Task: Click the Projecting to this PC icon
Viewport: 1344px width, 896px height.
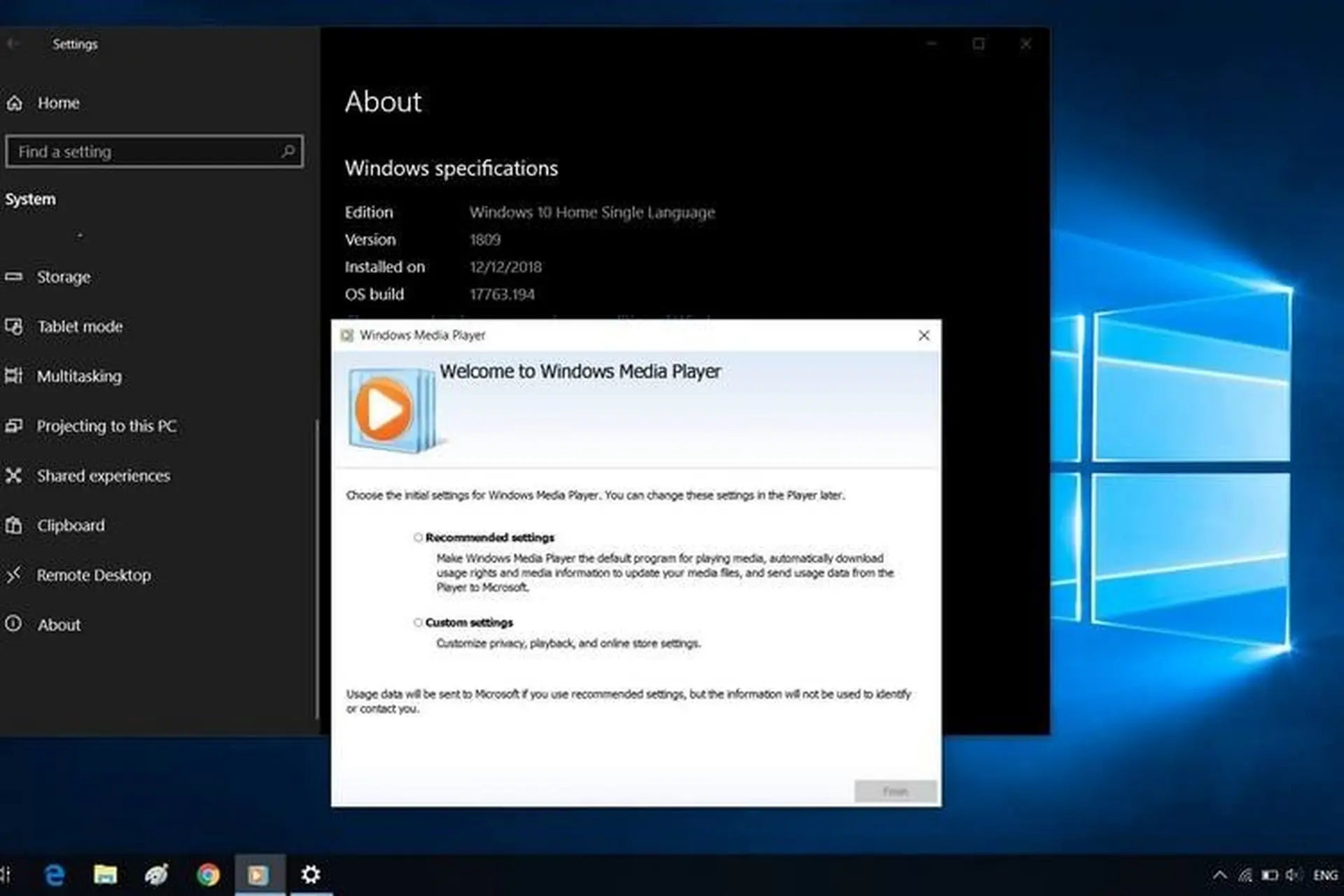Action: tap(14, 426)
